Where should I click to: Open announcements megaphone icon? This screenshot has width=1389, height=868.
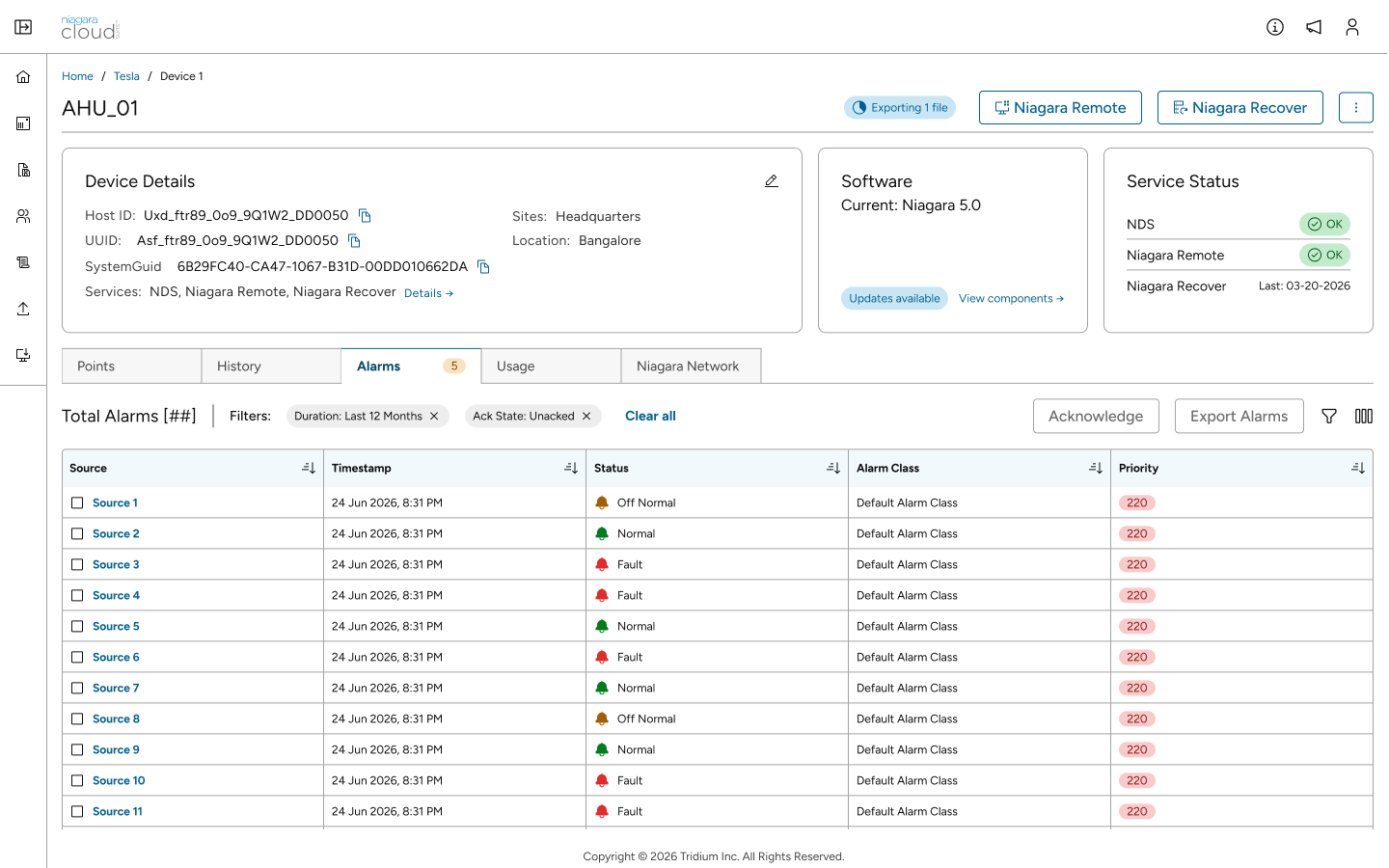[1314, 27]
